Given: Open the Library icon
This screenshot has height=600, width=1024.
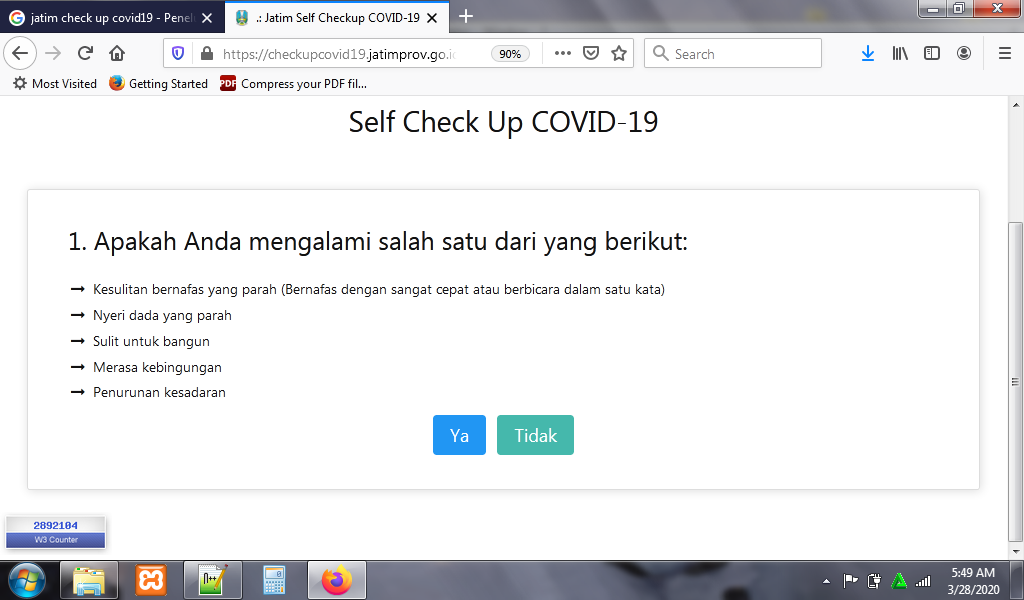Looking at the screenshot, I should [x=900, y=54].
